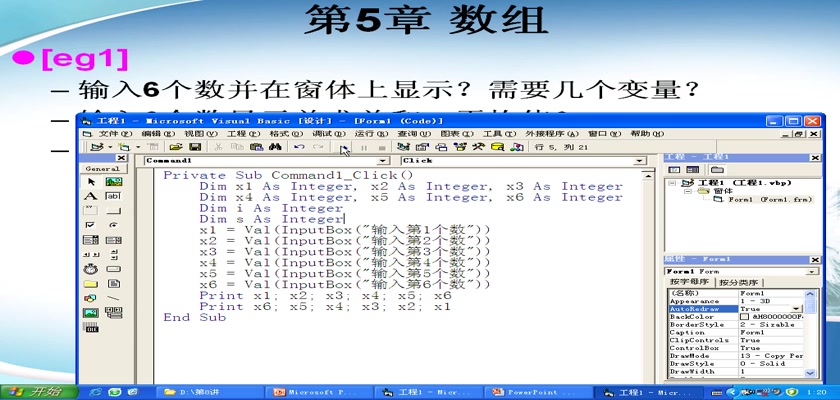Select the CheckBox control in toolbox

[x=90, y=225]
